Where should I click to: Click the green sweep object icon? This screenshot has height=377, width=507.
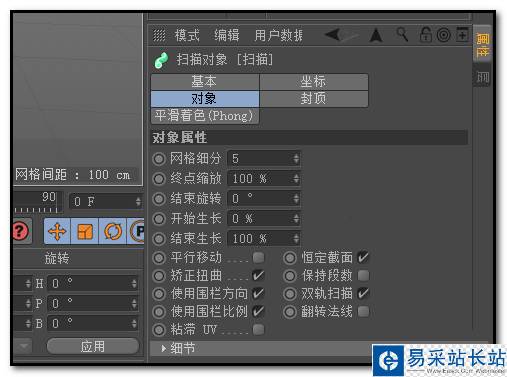[161, 60]
